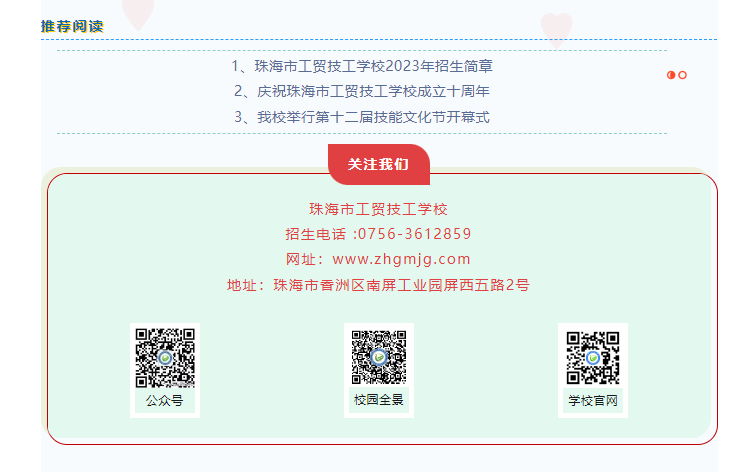Click the 校园全景 caption label
The width and height of the screenshot is (749, 472).
(x=379, y=399)
